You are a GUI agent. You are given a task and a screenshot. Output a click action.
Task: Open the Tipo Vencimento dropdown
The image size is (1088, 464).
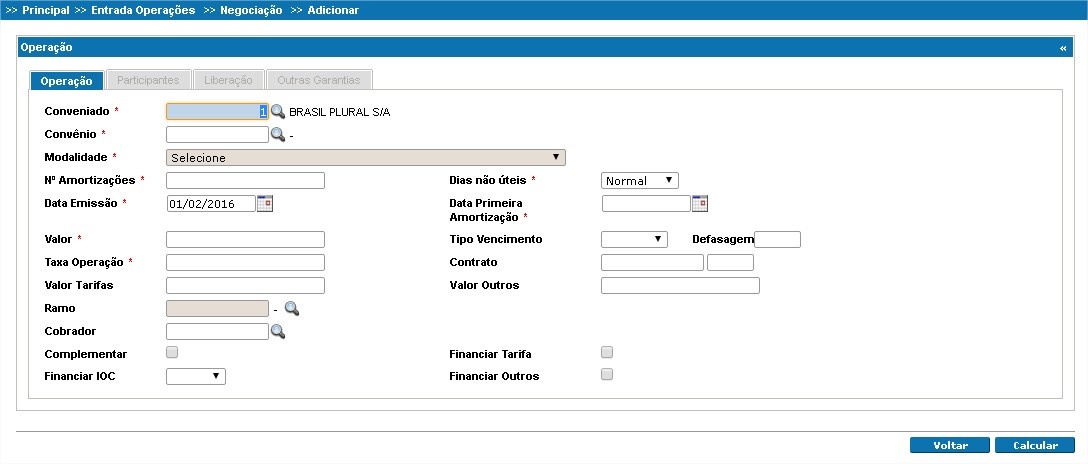[634, 239]
